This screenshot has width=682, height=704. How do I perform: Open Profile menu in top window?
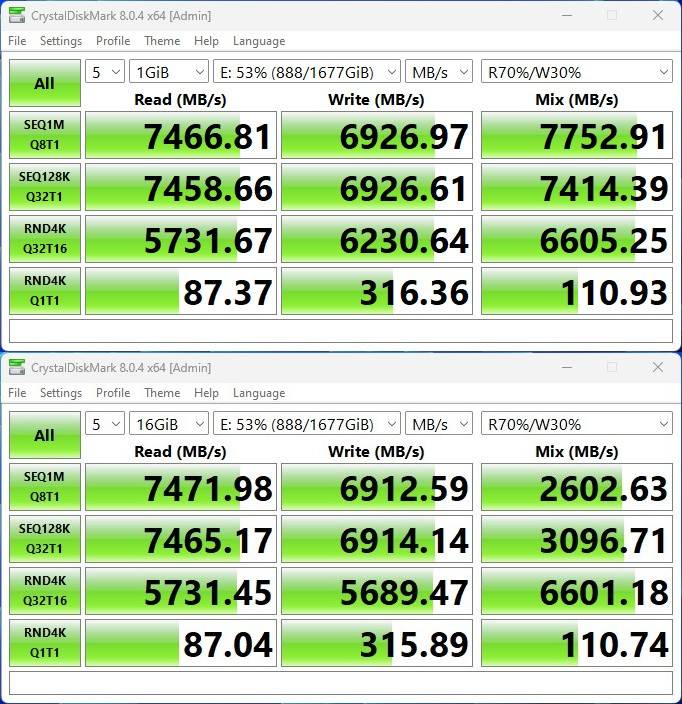113,41
